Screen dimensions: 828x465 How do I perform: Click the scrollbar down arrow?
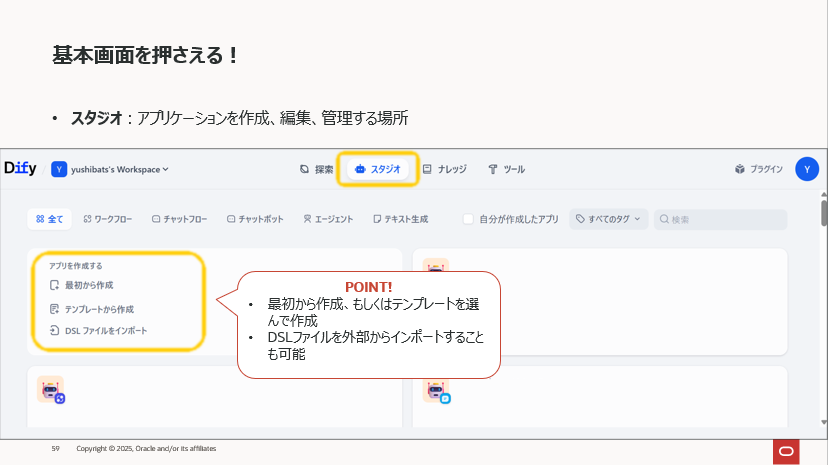click(x=824, y=422)
